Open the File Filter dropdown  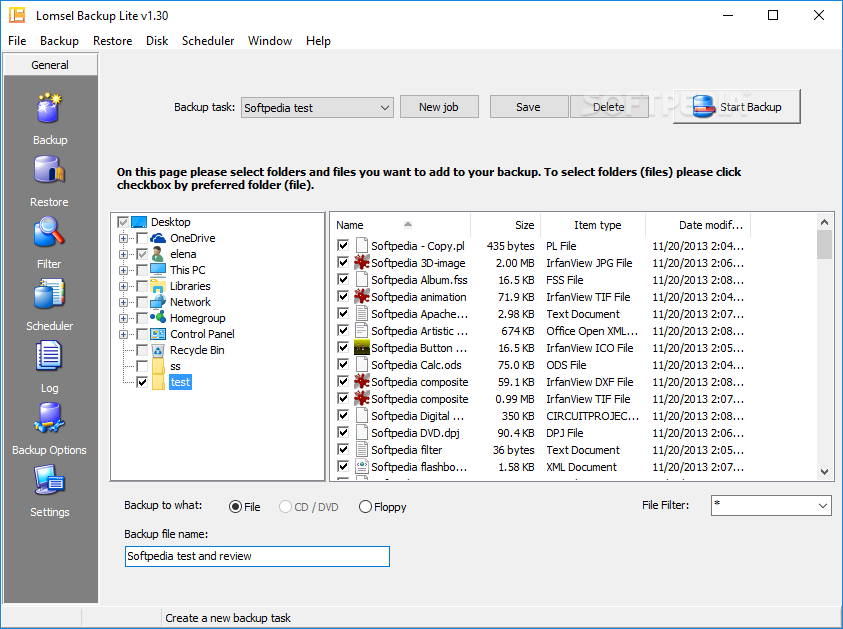click(771, 505)
